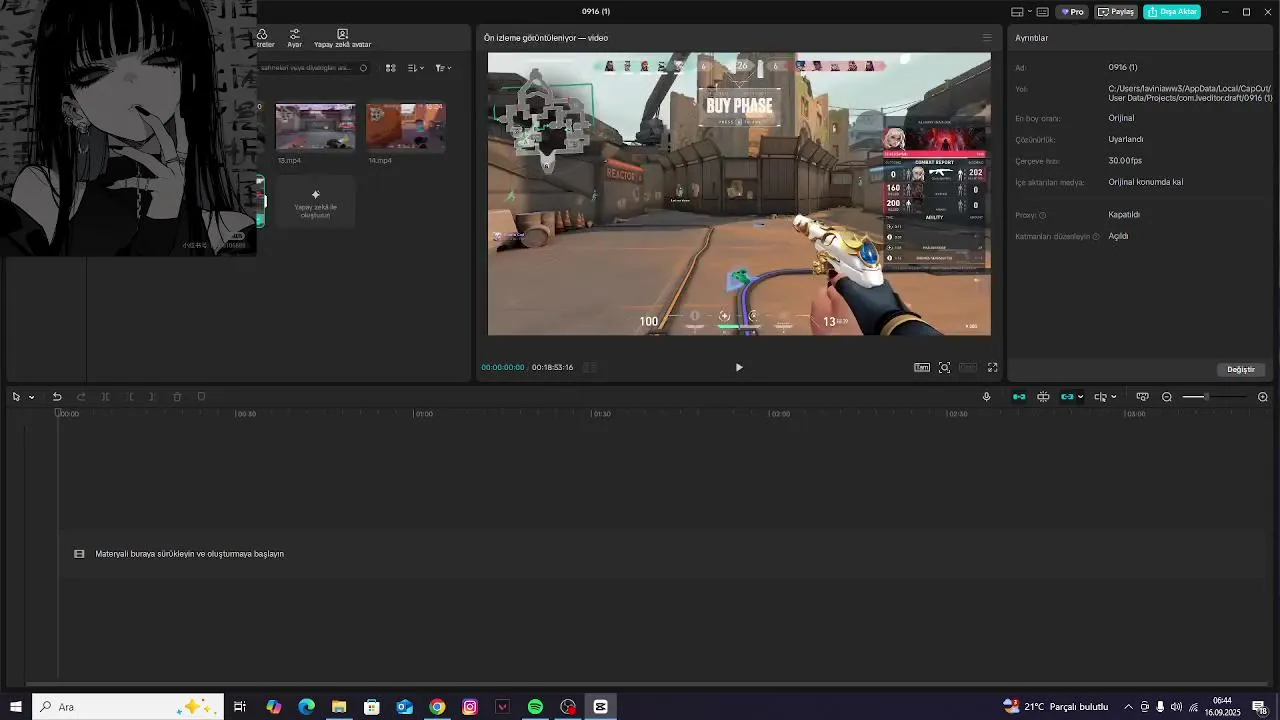The height and width of the screenshot is (720, 1280).
Task: Show hidden system tray icons
Action: pyautogui.click(x=1129, y=707)
